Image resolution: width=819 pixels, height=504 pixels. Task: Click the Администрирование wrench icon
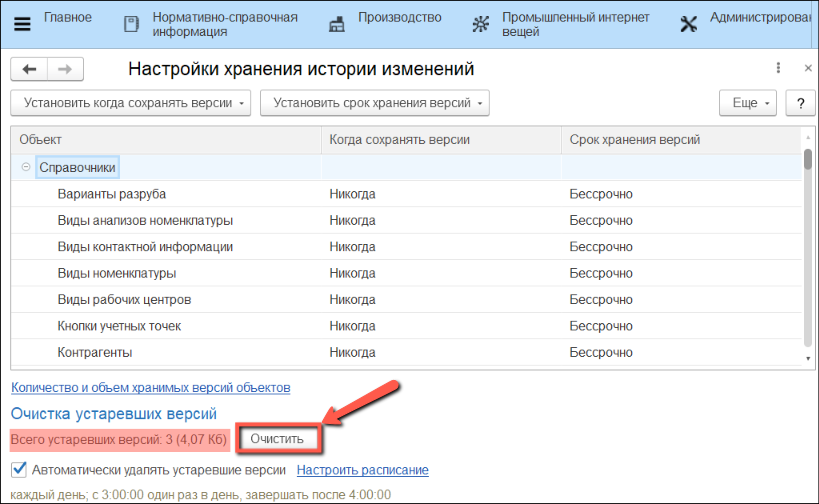[688, 25]
